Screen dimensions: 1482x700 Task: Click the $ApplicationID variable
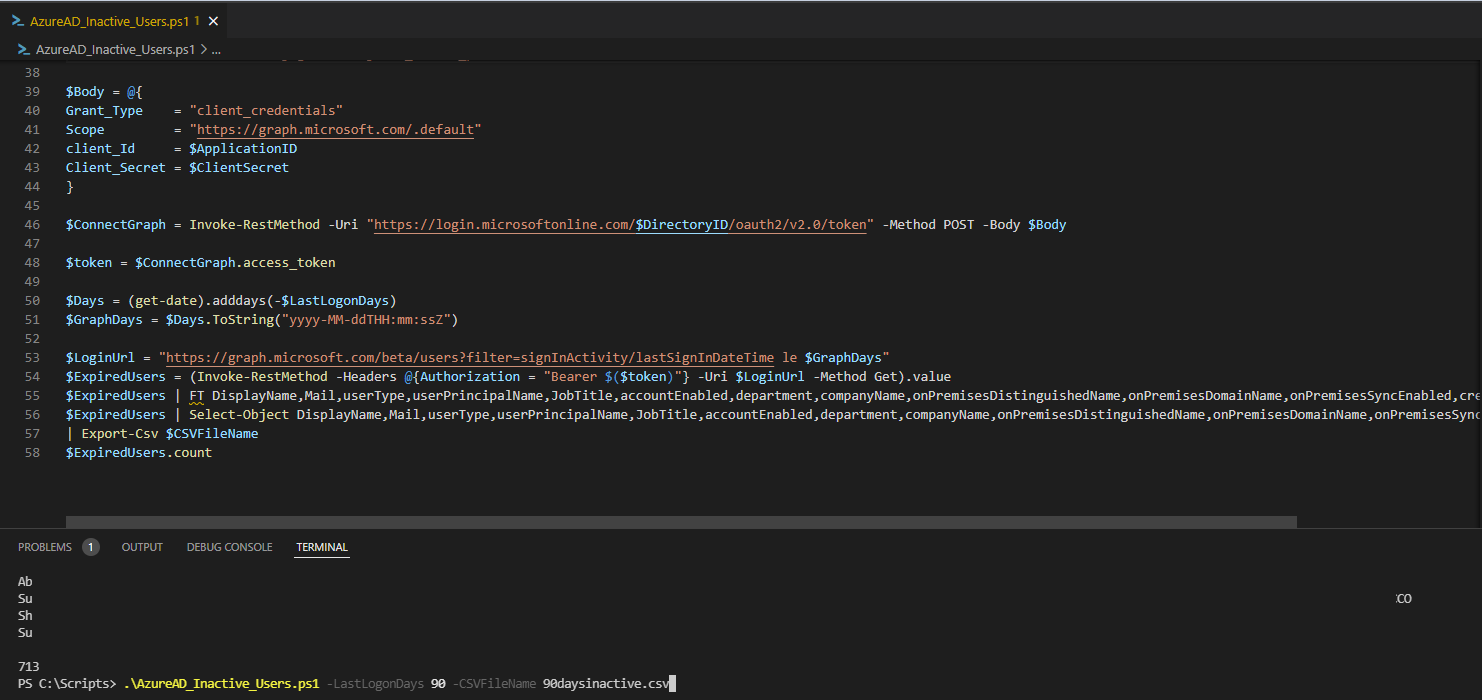click(243, 149)
